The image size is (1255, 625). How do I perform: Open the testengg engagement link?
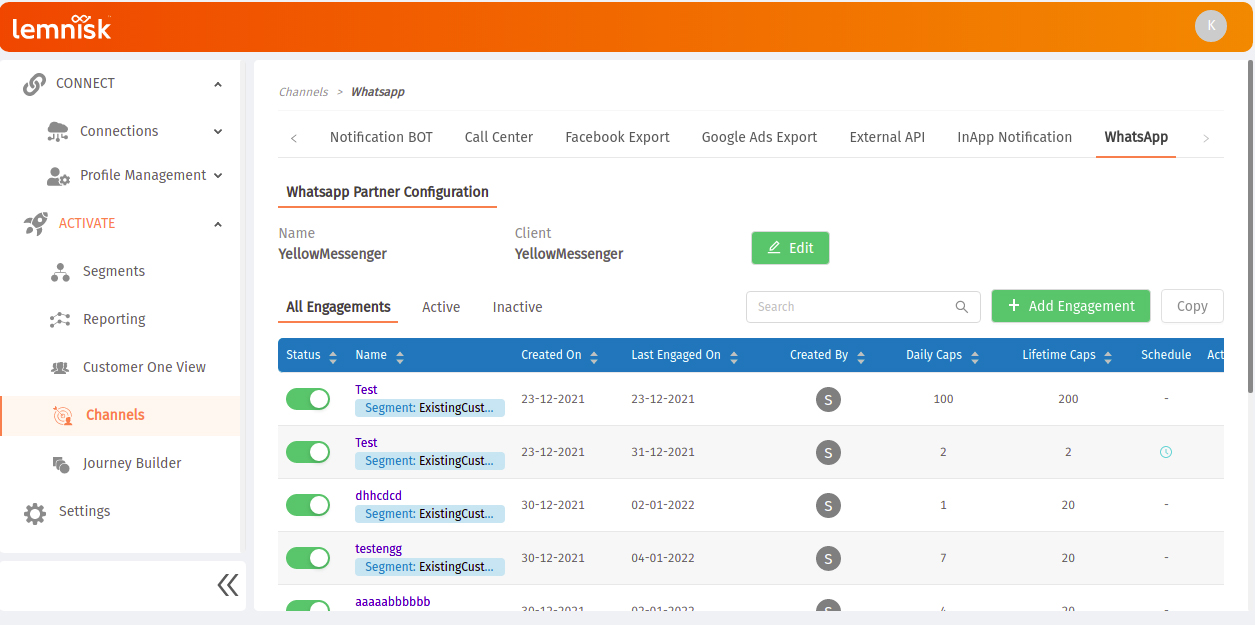click(378, 549)
